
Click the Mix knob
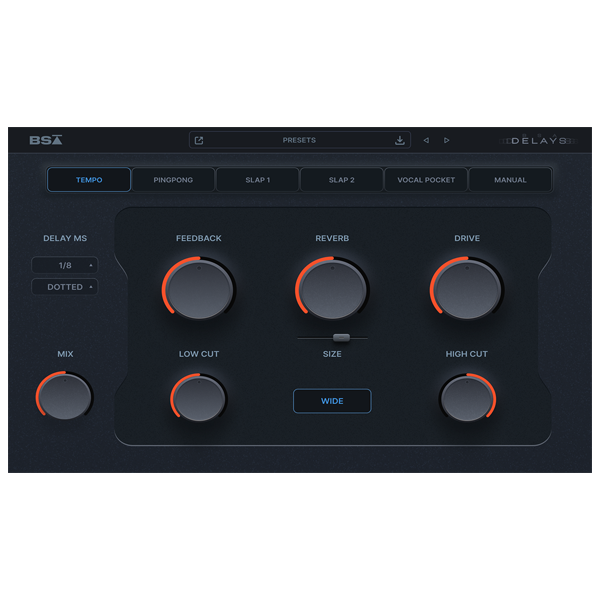click(x=65, y=397)
